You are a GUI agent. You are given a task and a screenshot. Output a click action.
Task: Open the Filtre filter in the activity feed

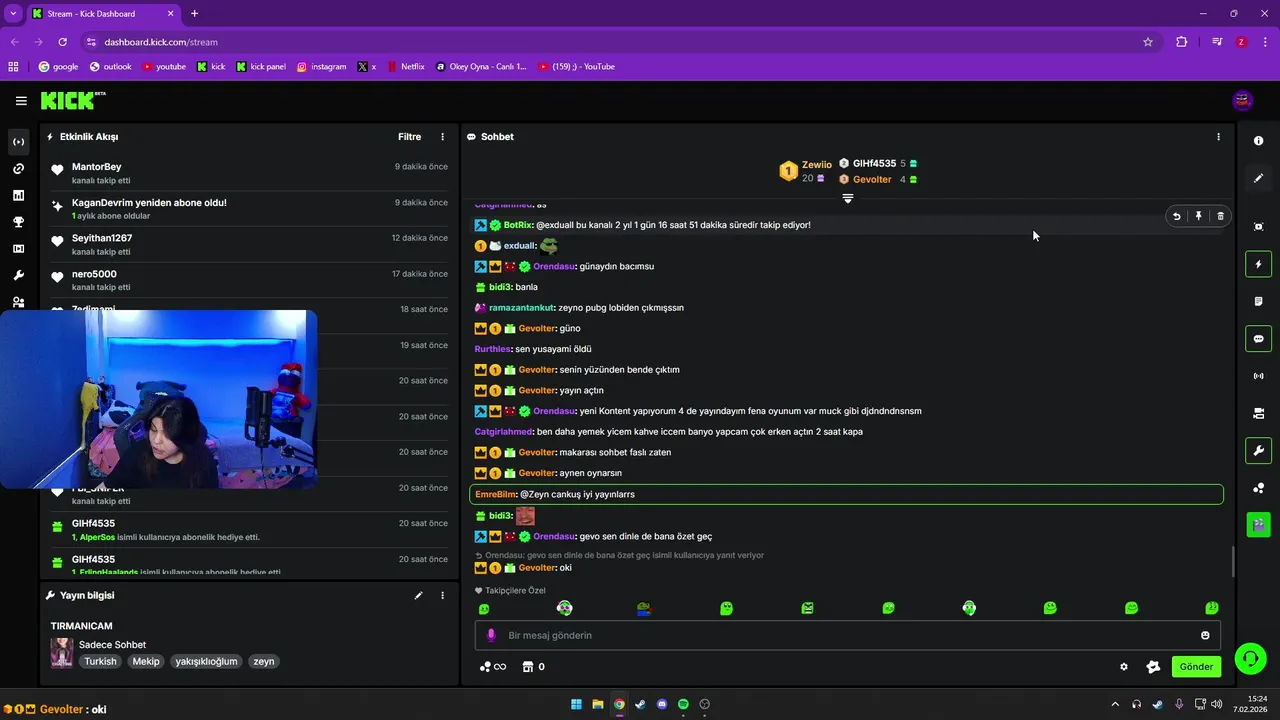pyautogui.click(x=410, y=137)
